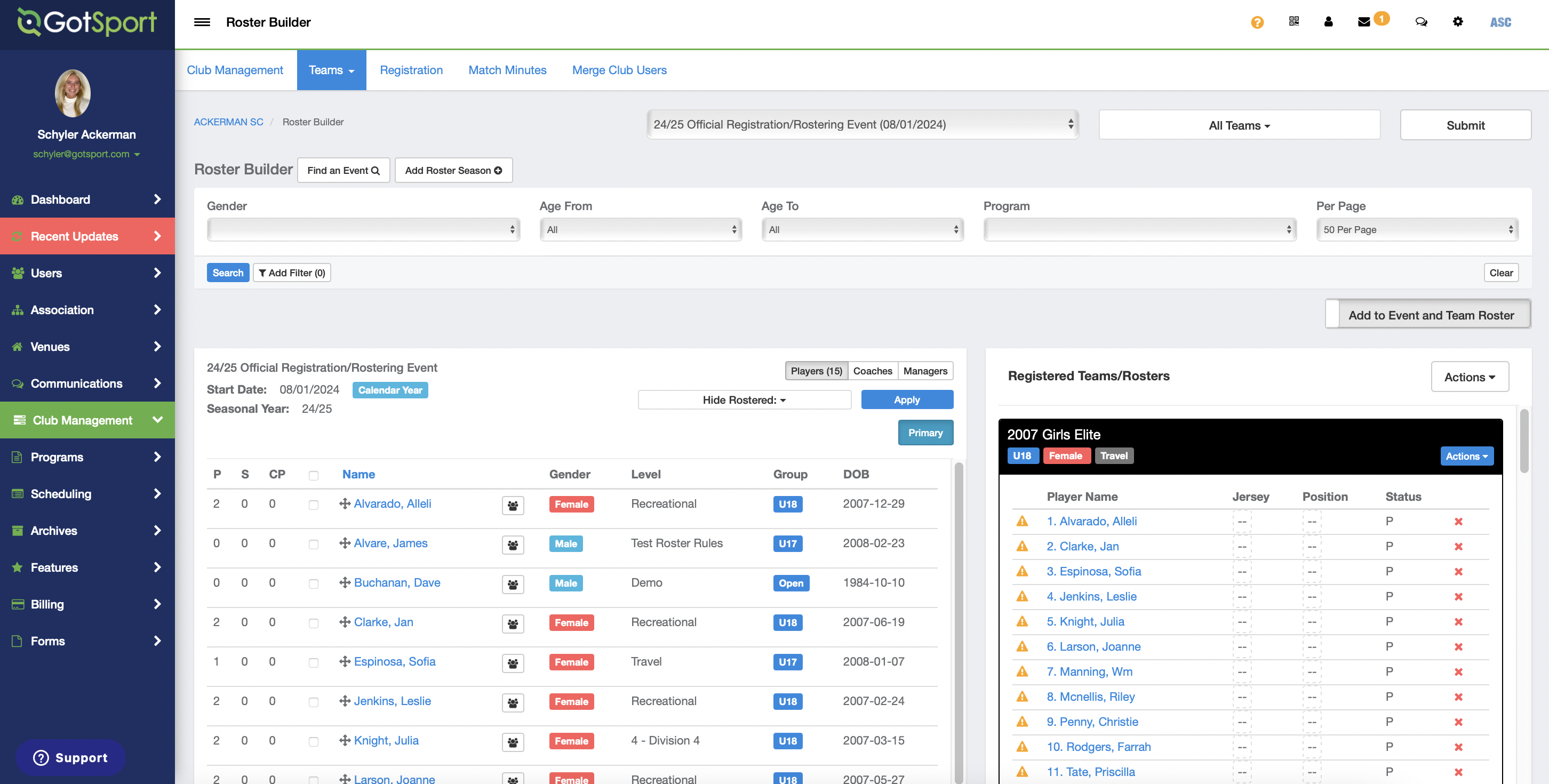The image size is (1549, 784).
Task: Check the box for Espinosa, Sofia
Action: [x=313, y=662]
